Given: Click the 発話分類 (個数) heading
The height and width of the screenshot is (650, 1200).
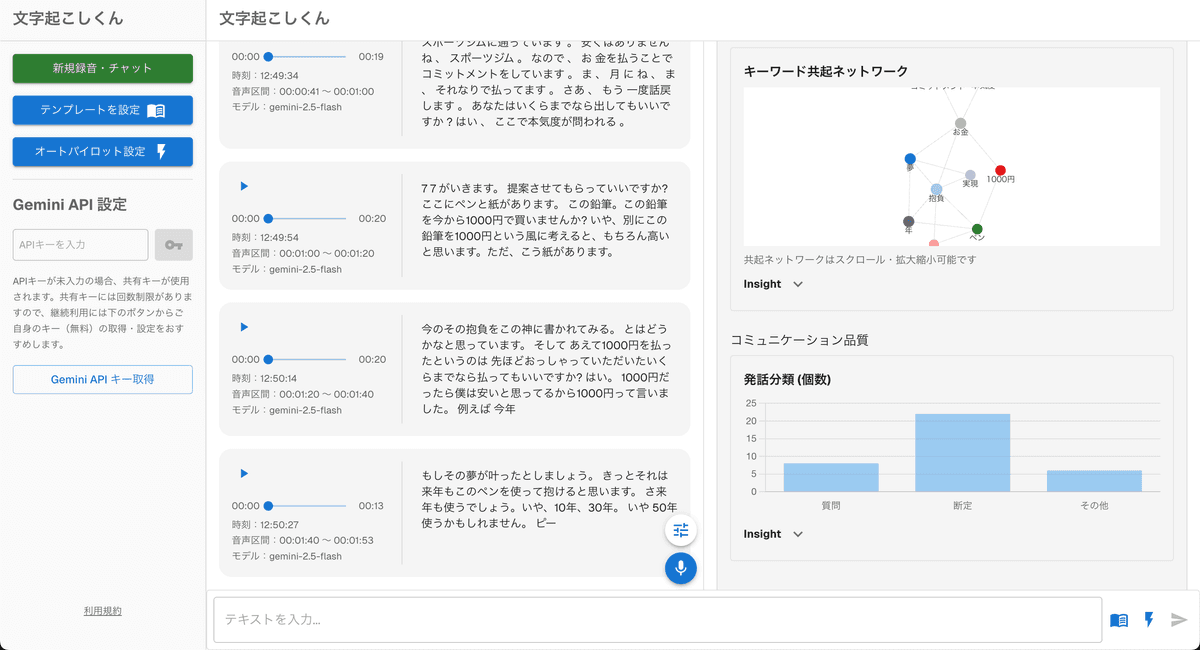Looking at the screenshot, I should point(788,380).
